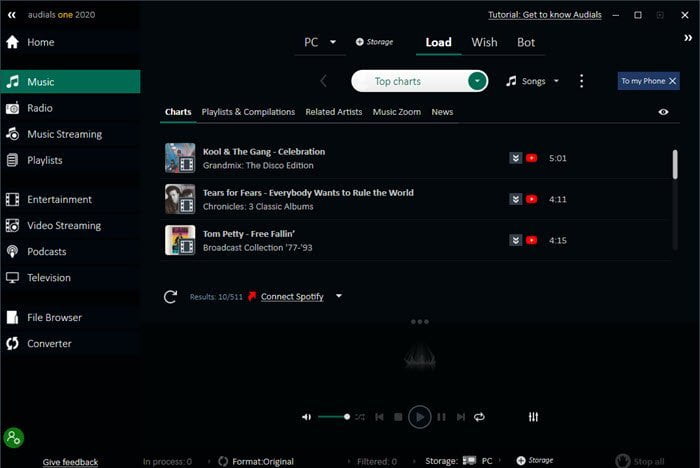Viewport: 700px width, 468px height.
Task: Open the News tab
Action: 442,112
